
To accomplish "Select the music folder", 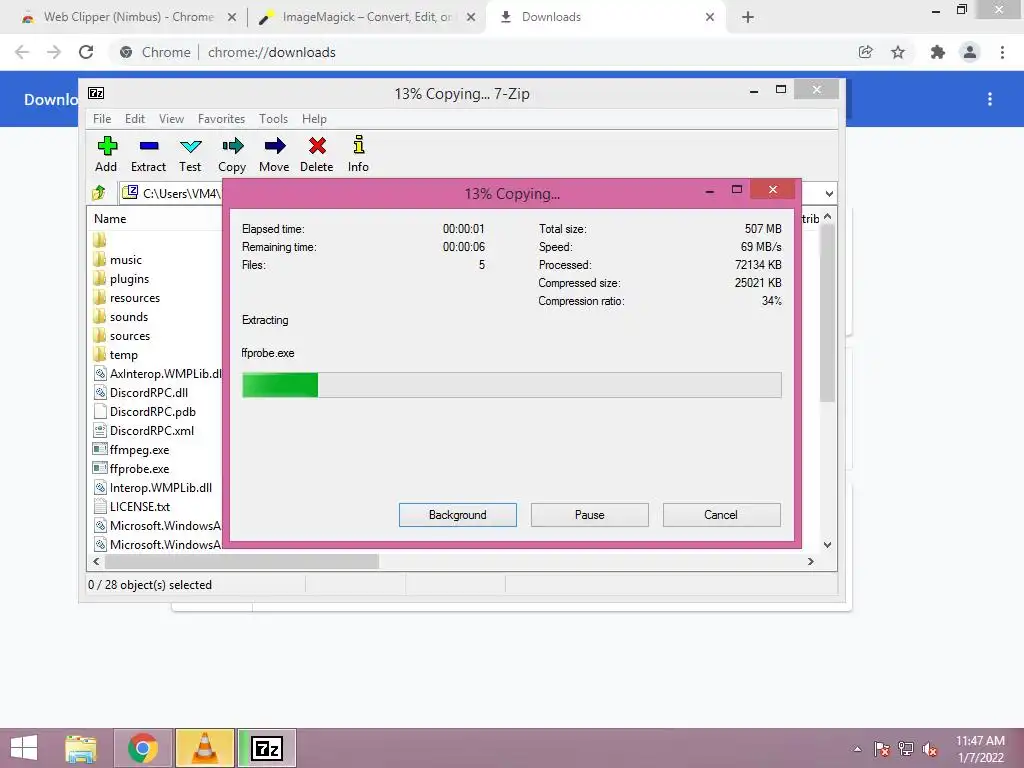I will (x=125, y=260).
